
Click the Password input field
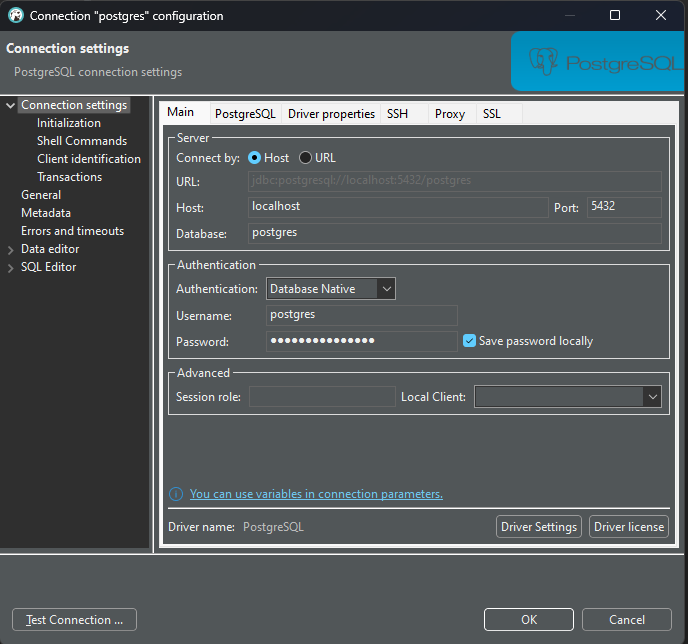(x=362, y=341)
